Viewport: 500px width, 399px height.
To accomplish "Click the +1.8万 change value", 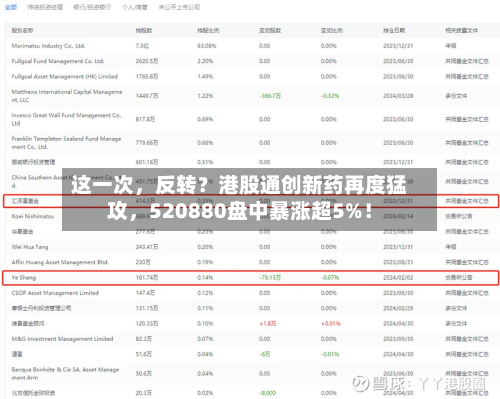I will [268, 324].
